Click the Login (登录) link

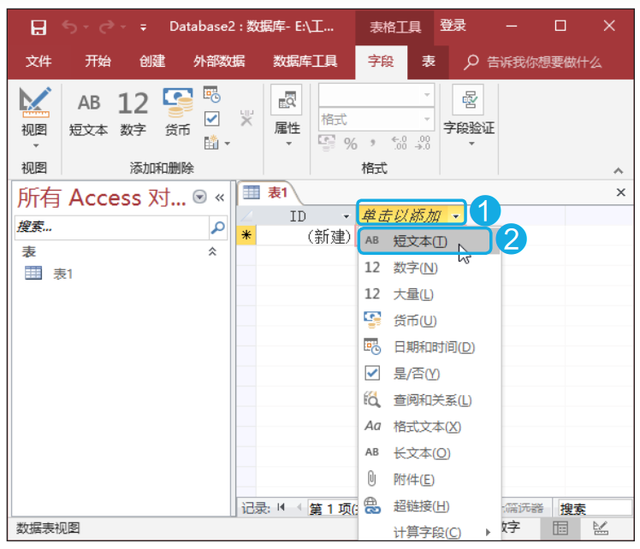point(453,26)
